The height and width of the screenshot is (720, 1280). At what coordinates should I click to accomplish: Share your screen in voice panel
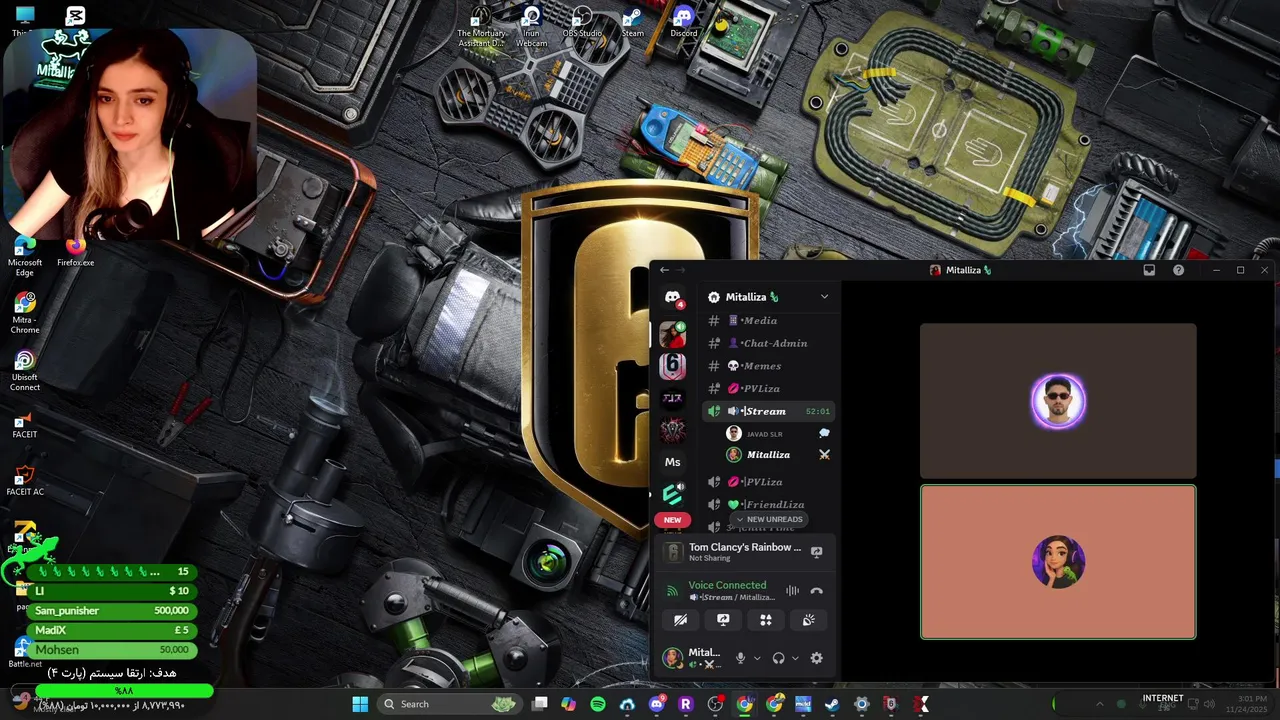pos(723,620)
